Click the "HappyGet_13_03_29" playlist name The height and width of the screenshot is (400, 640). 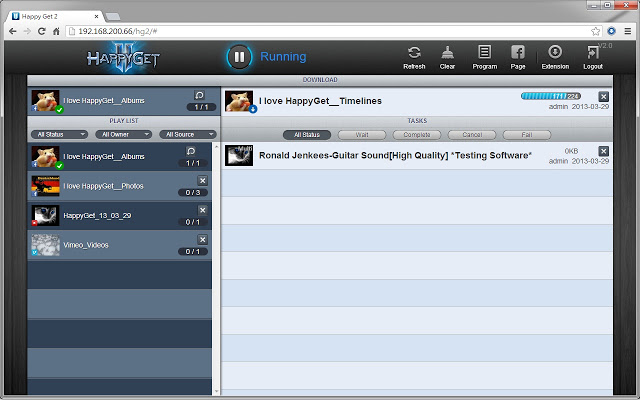[x=97, y=216]
